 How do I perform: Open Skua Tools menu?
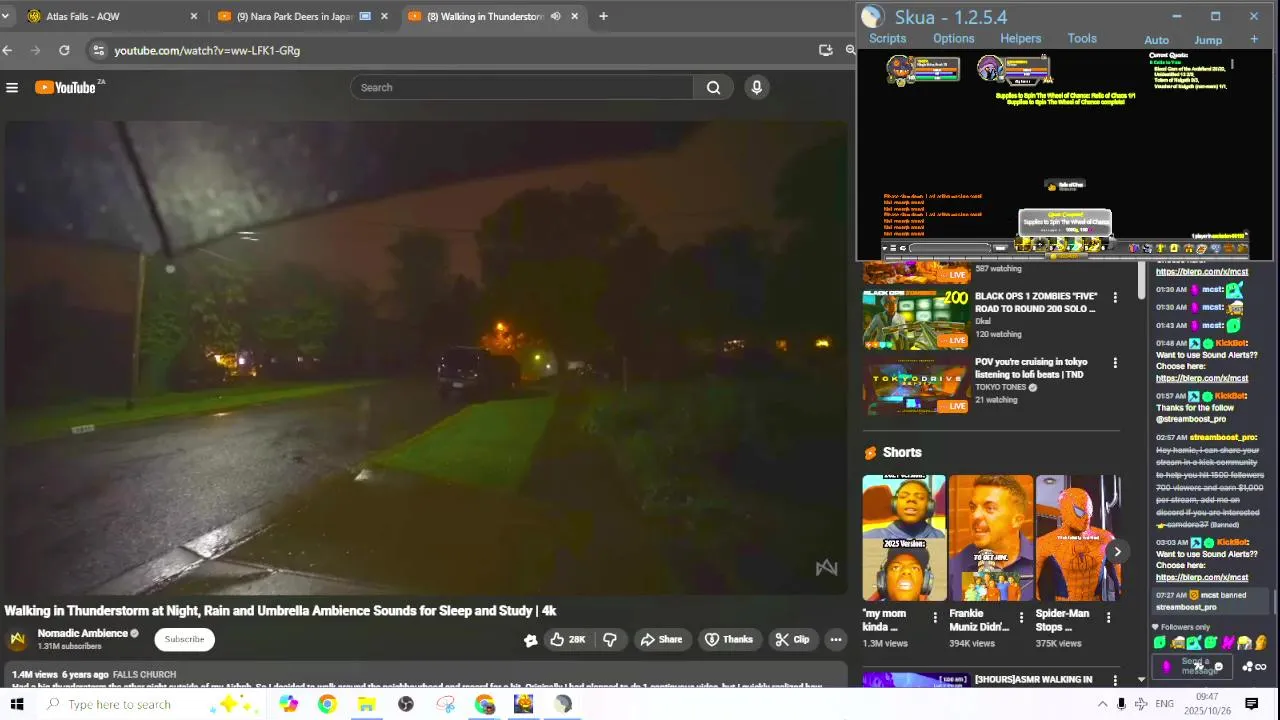coord(1082,38)
